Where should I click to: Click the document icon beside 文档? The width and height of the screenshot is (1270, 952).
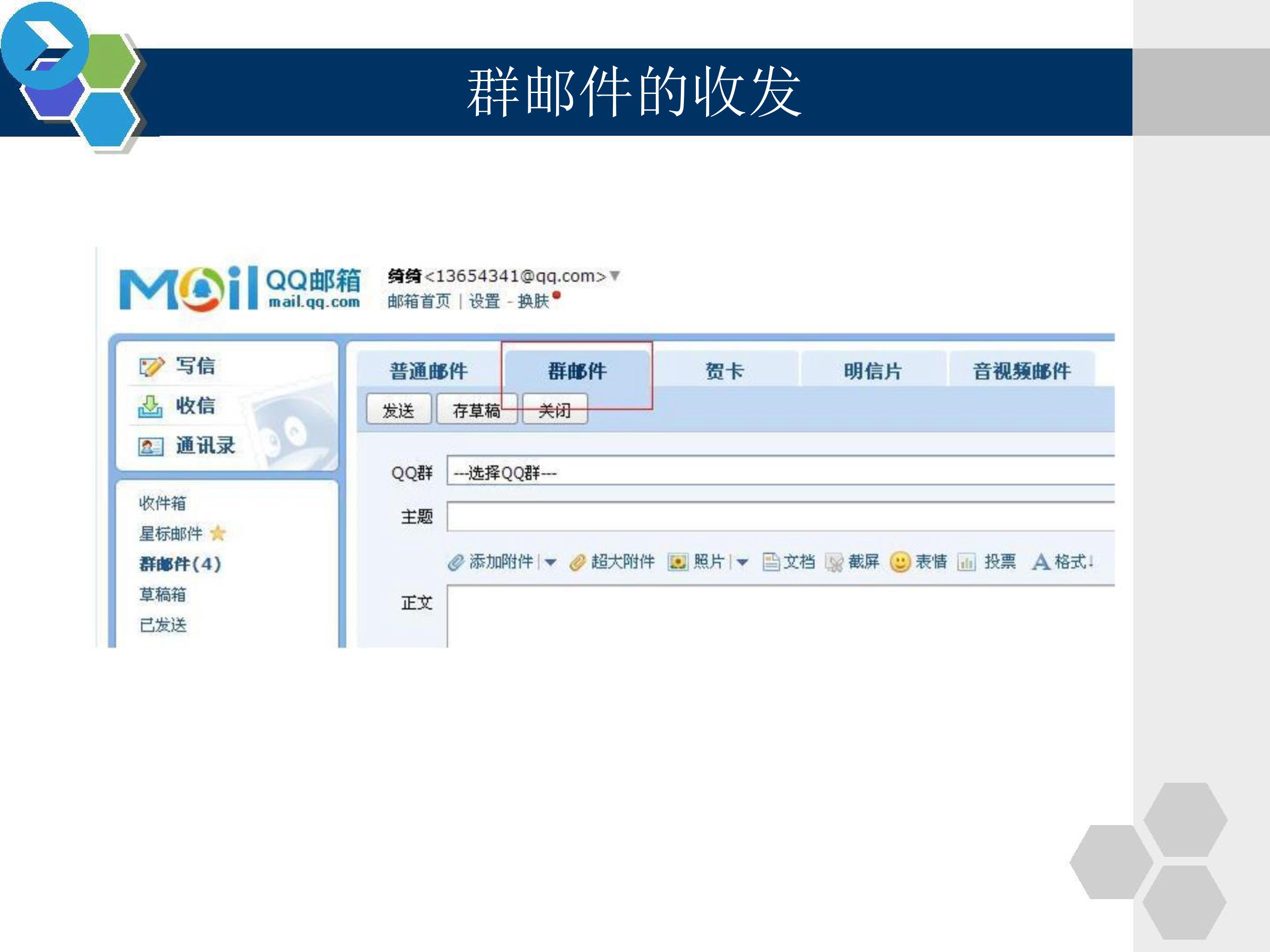[771, 562]
